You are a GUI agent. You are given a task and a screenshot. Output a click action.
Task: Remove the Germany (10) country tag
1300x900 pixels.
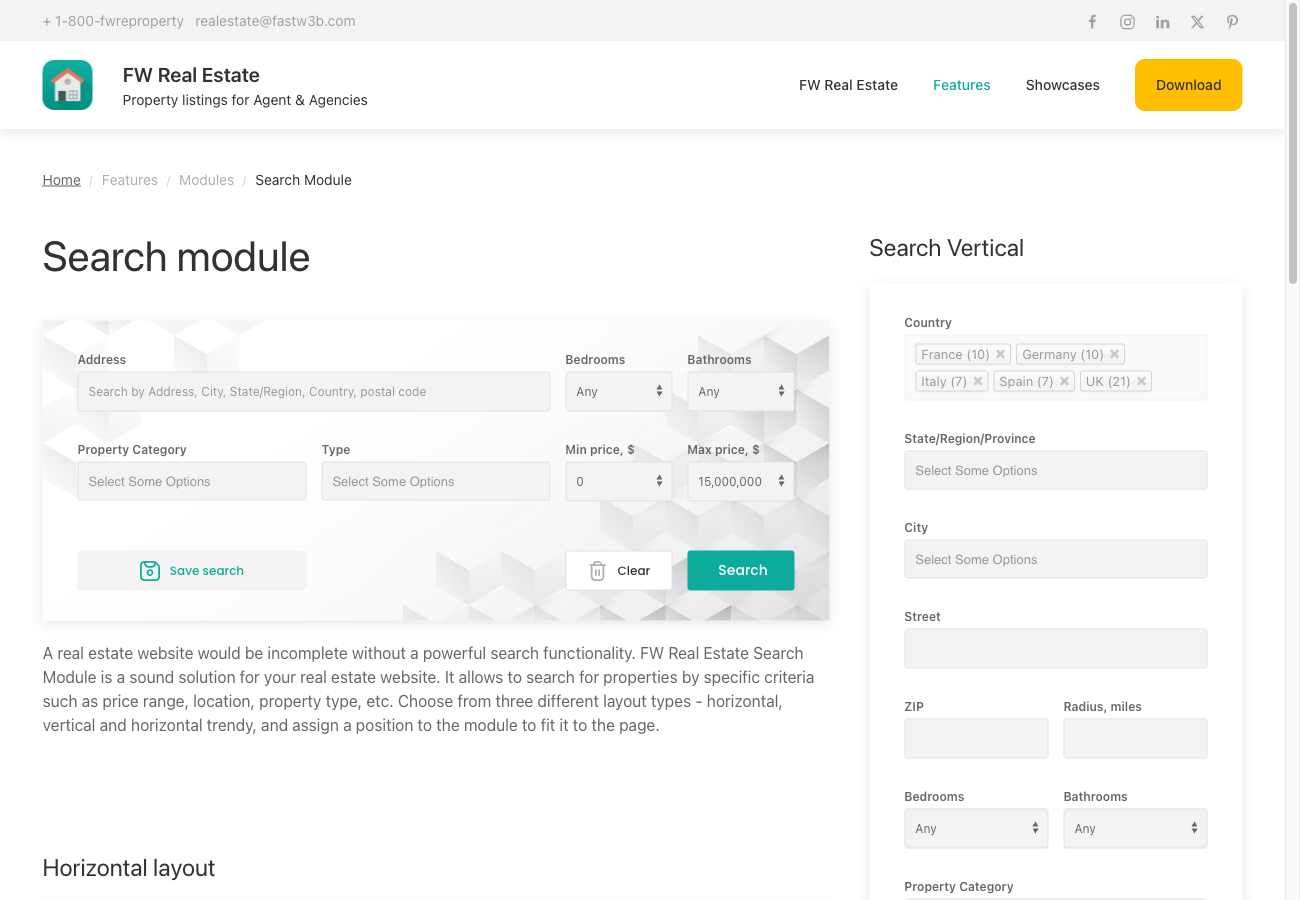1114,354
